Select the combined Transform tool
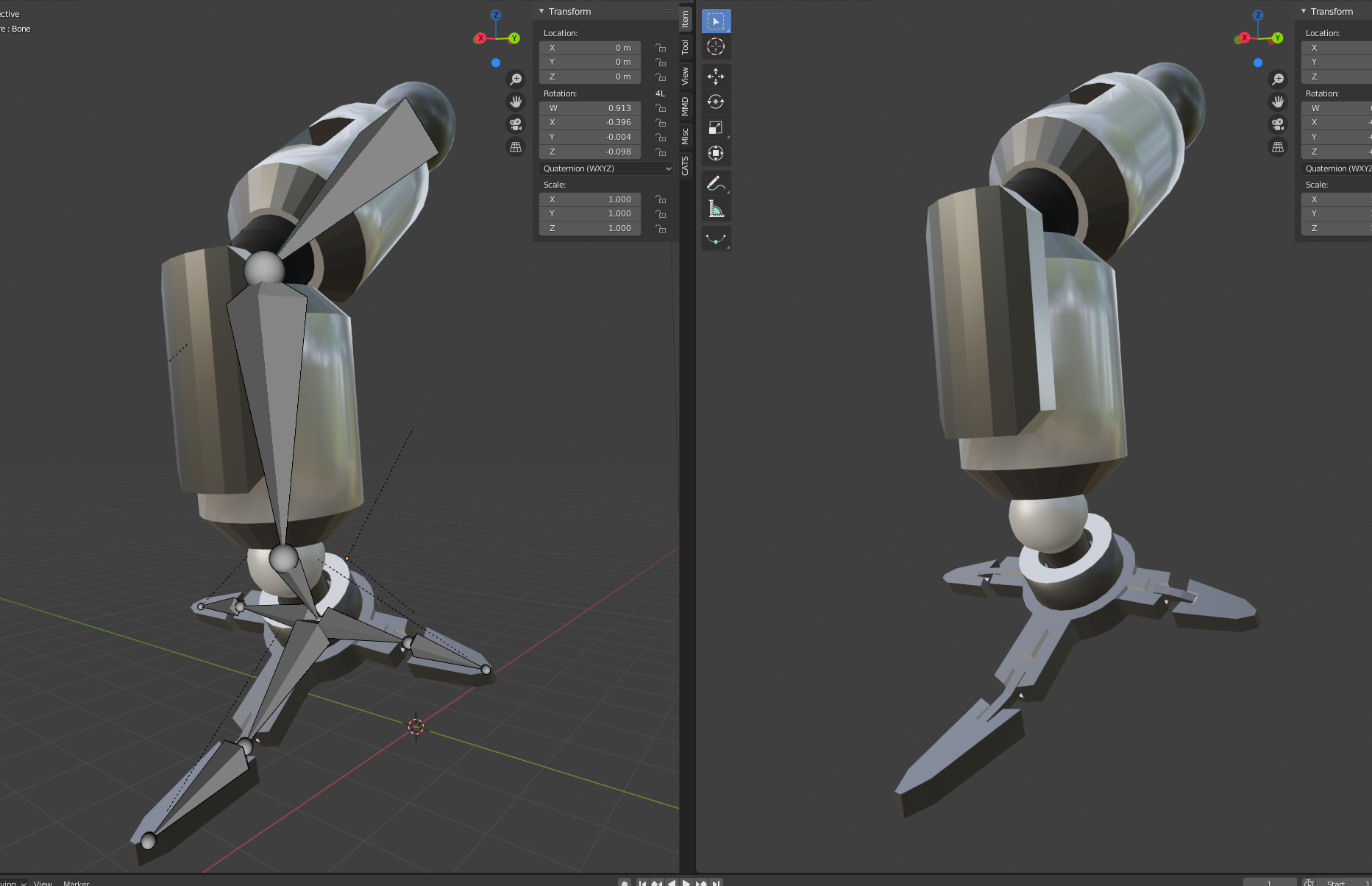Image resolution: width=1372 pixels, height=886 pixels. 716,154
